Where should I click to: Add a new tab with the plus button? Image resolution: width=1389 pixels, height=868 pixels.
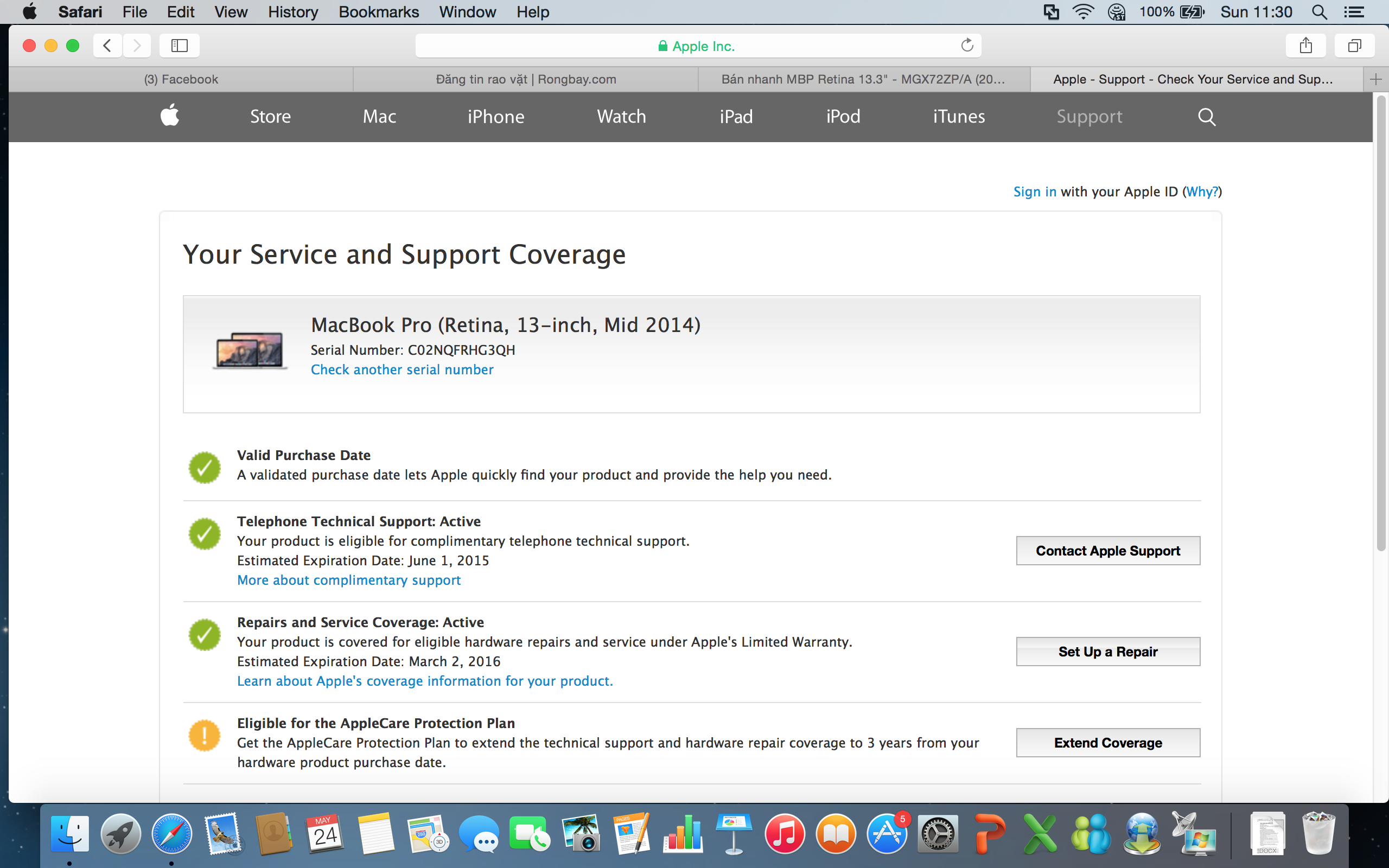1376,79
